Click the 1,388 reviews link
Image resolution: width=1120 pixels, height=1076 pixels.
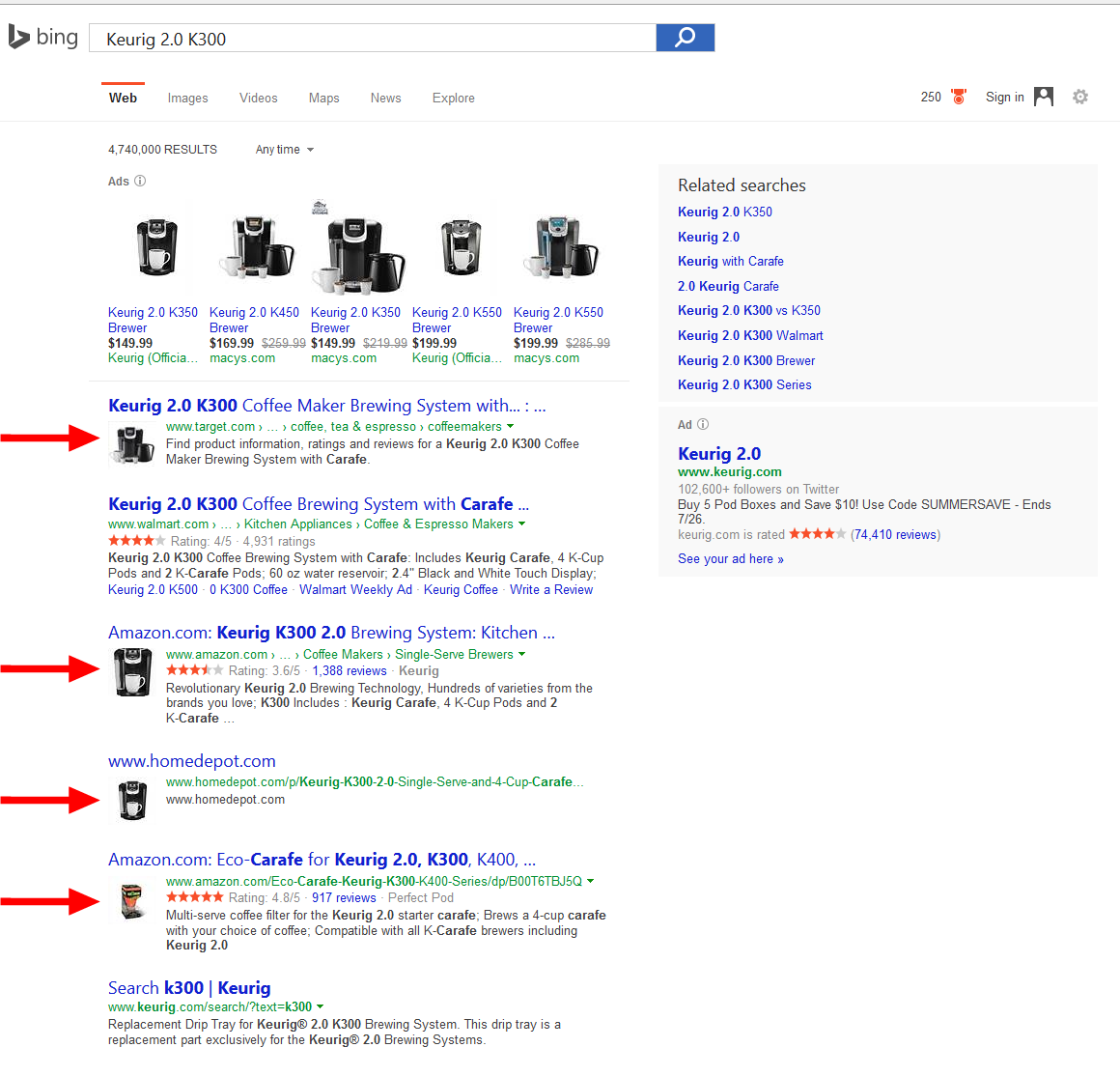click(x=349, y=670)
